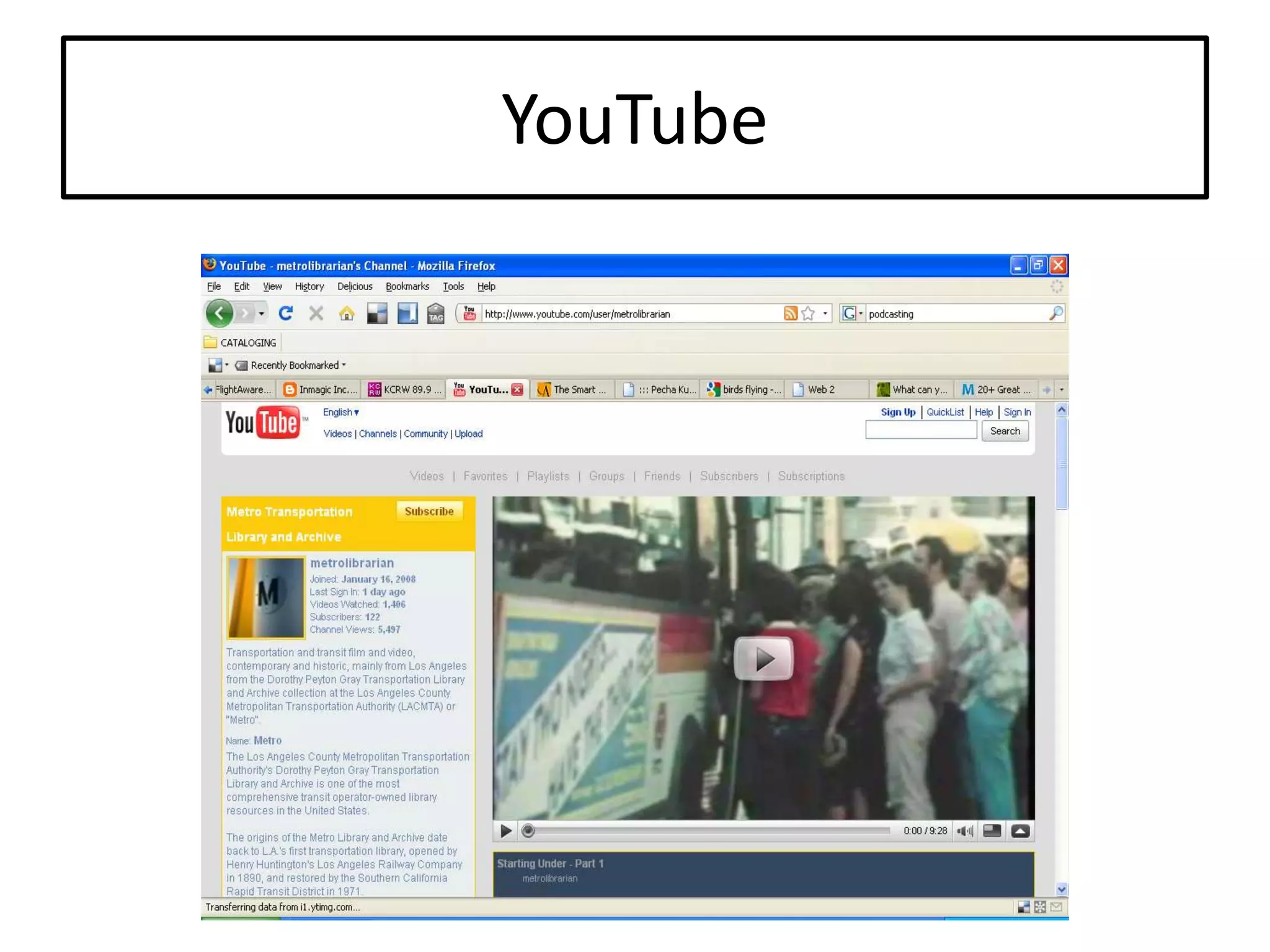Open the File menu
The image size is (1270, 952).
pos(214,286)
